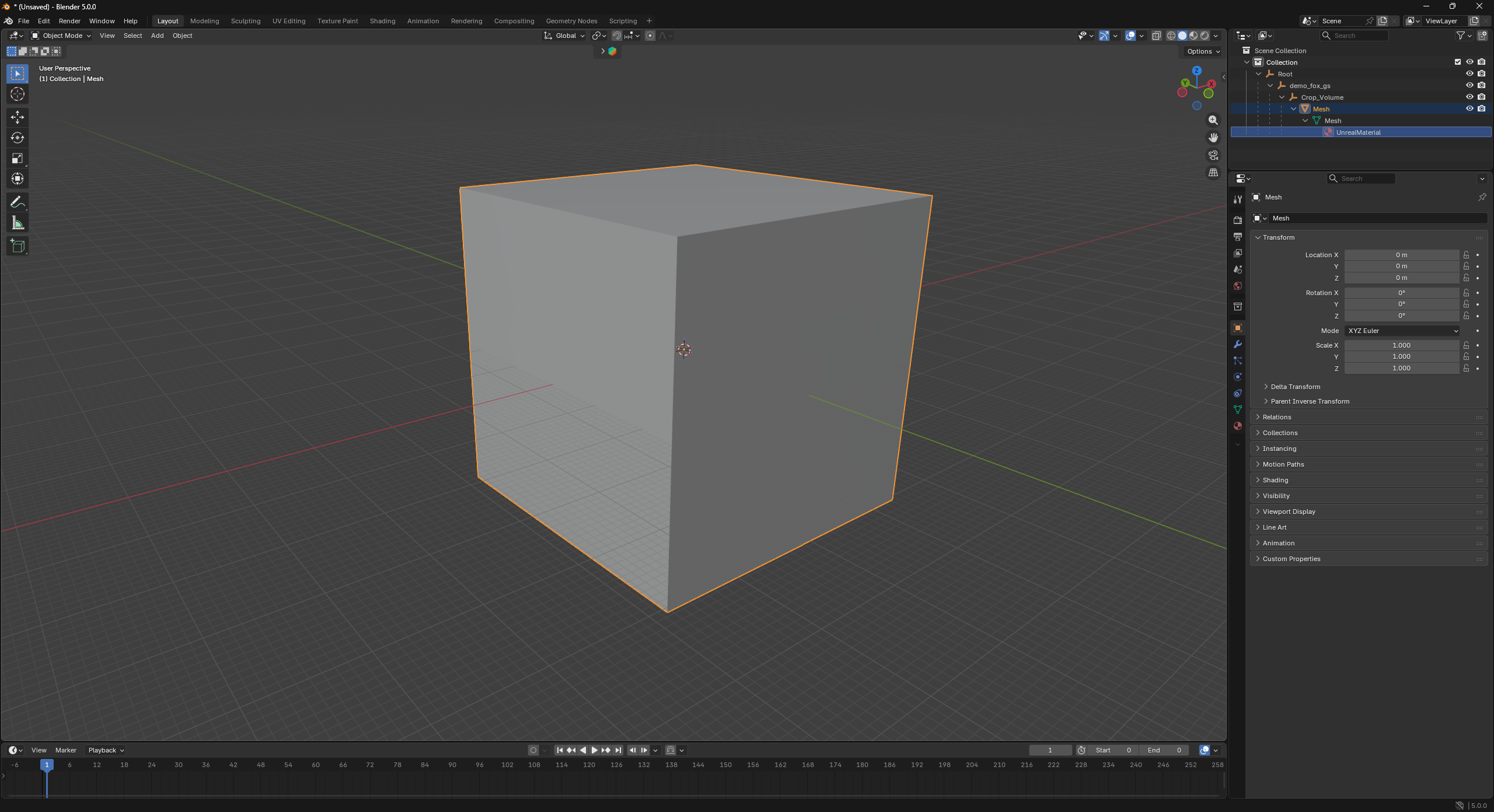This screenshot has height=812, width=1494.
Task: Toggle camera view in viewport
Action: pos(1213,155)
